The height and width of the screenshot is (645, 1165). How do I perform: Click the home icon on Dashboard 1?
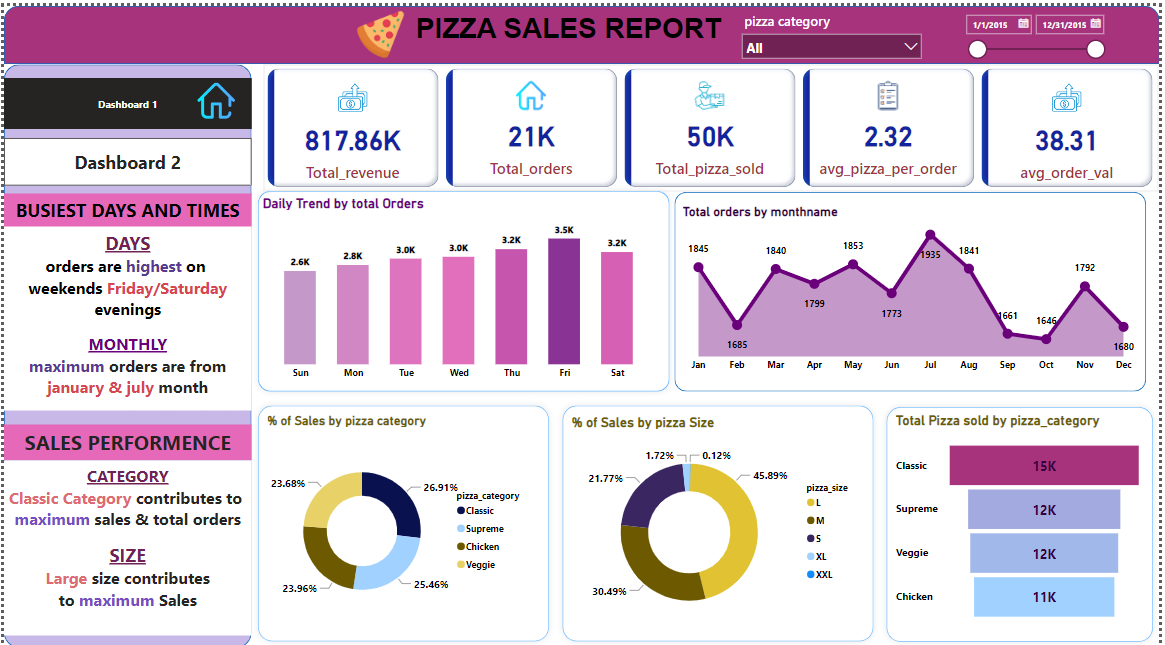coord(216,102)
